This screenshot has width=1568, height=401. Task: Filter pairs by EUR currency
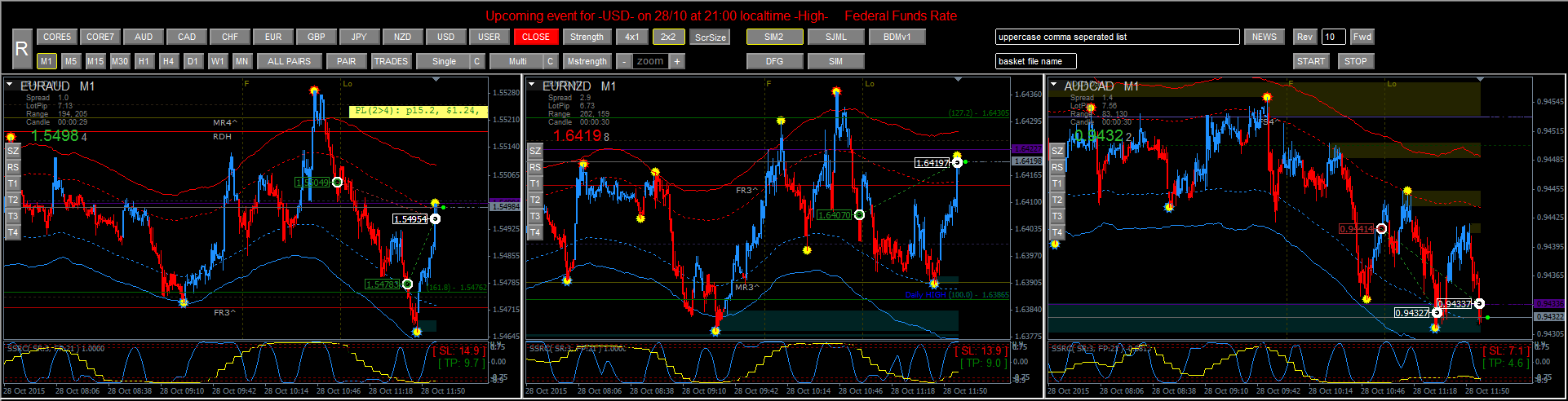273,37
